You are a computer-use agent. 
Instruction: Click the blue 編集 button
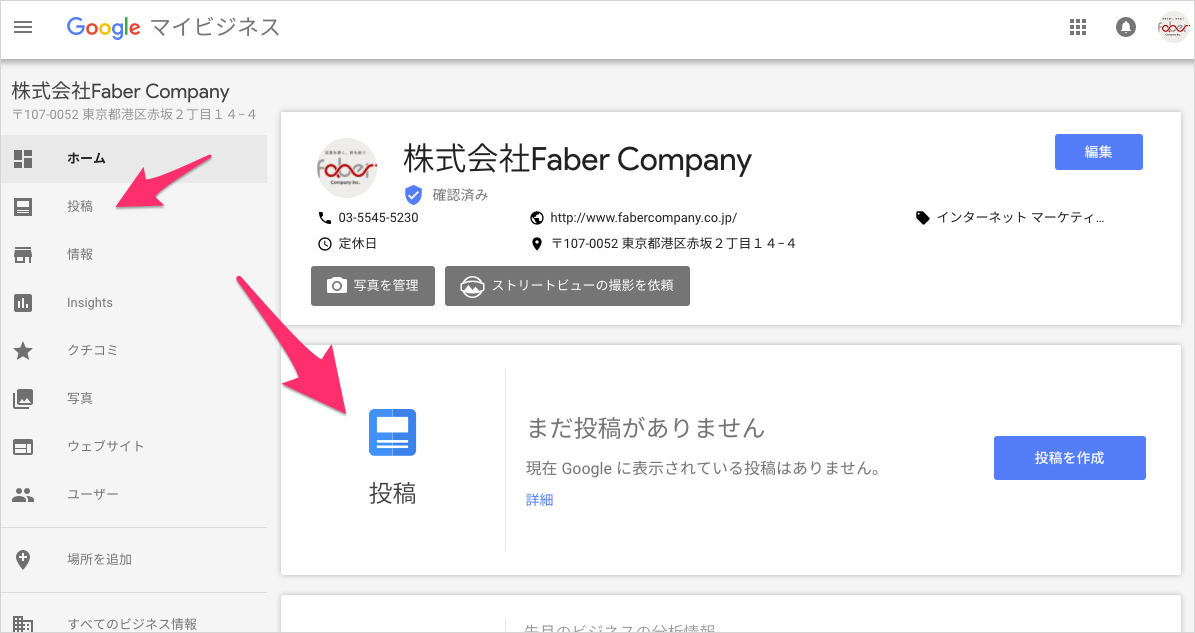pyautogui.click(x=1098, y=152)
